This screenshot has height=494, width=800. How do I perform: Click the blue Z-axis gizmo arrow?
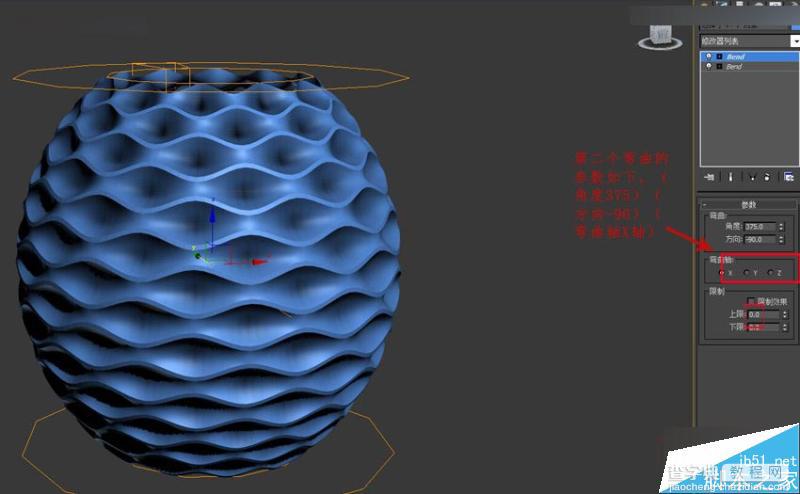[x=212, y=218]
